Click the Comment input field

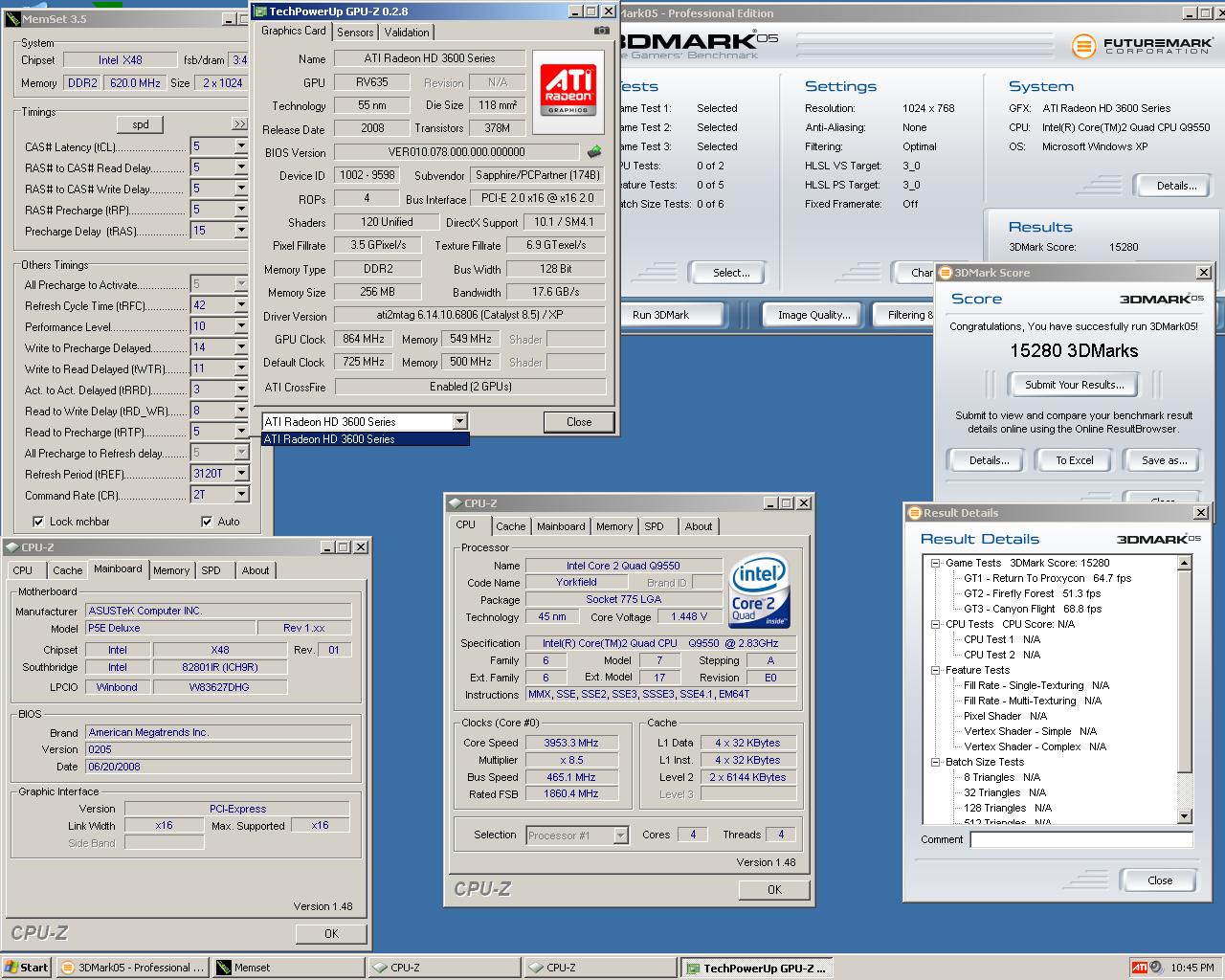point(1081,839)
